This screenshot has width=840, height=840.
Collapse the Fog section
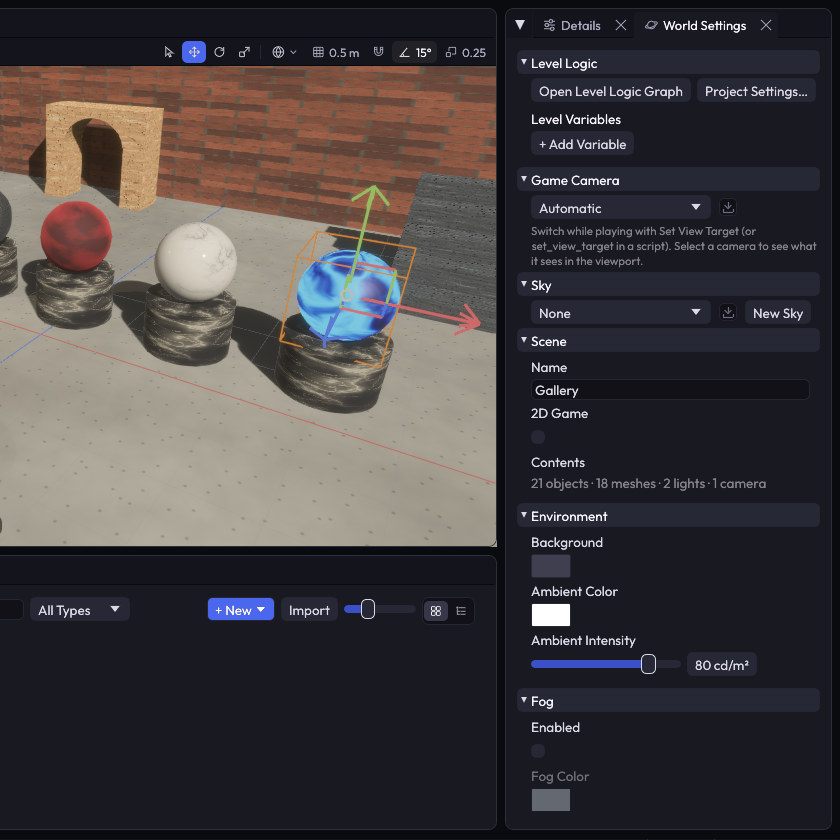668,701
